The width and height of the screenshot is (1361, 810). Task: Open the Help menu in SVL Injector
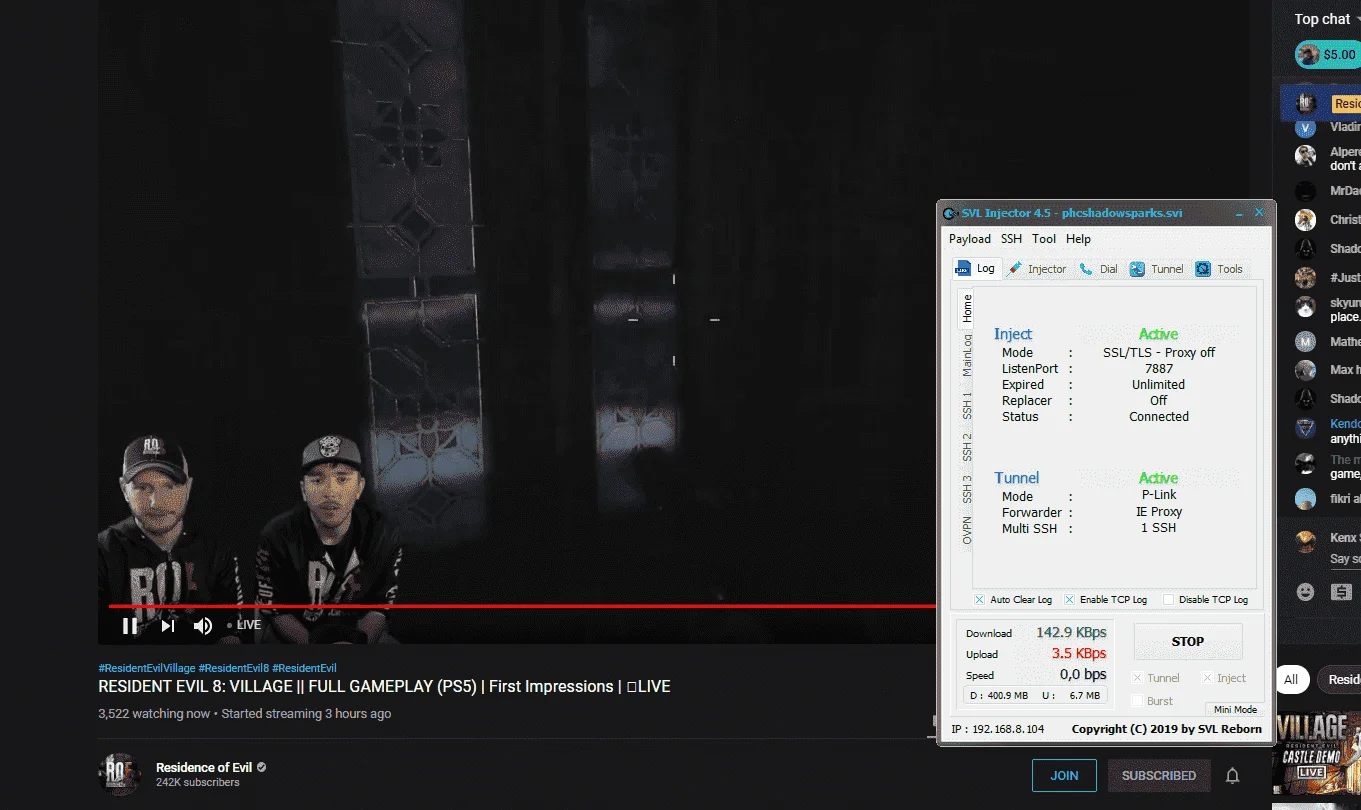point(1078,239)
